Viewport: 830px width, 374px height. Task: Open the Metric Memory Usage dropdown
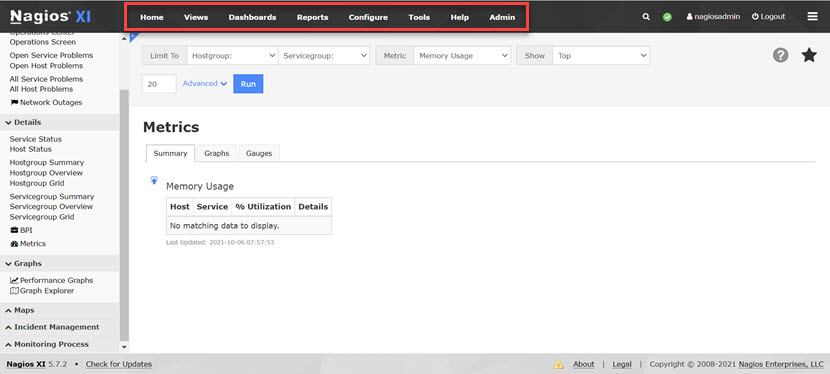(x=462, y=56)
